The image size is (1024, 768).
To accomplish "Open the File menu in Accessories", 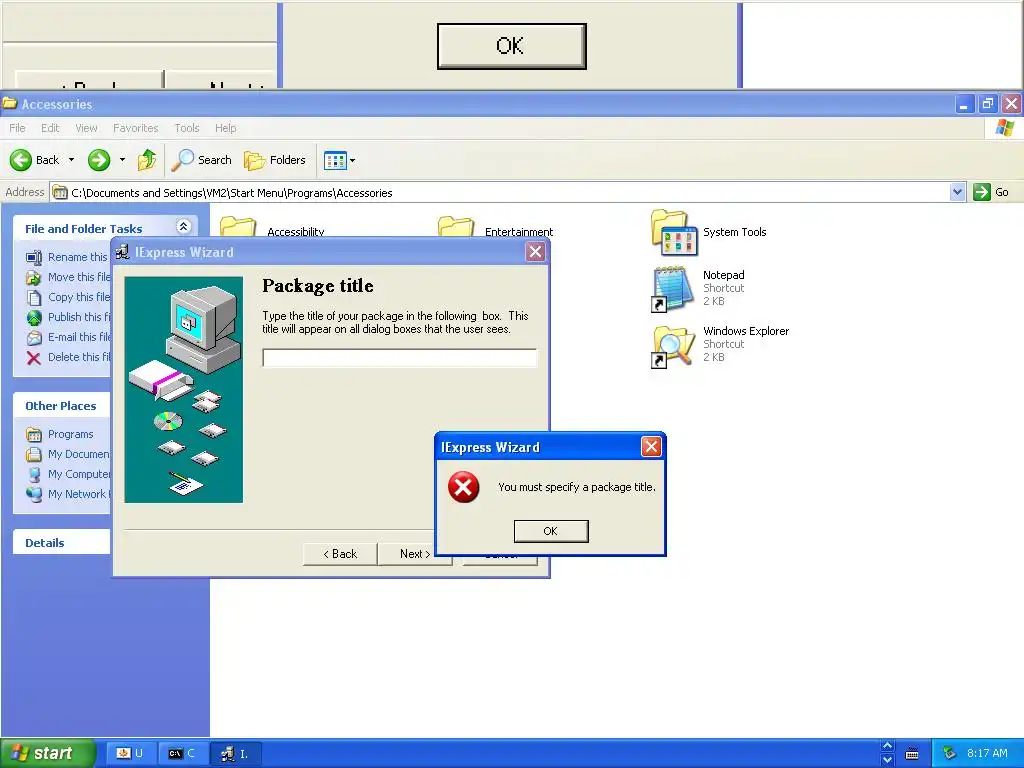I will pyautogui.click(x=18, y=128).
